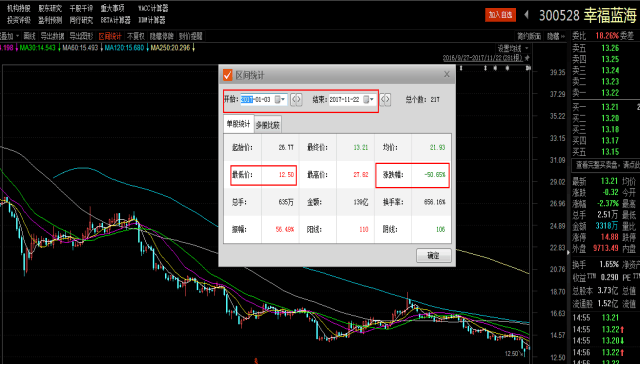Click 隐藏 to hide side panel

pyautogui.click(x=556, y=36)
